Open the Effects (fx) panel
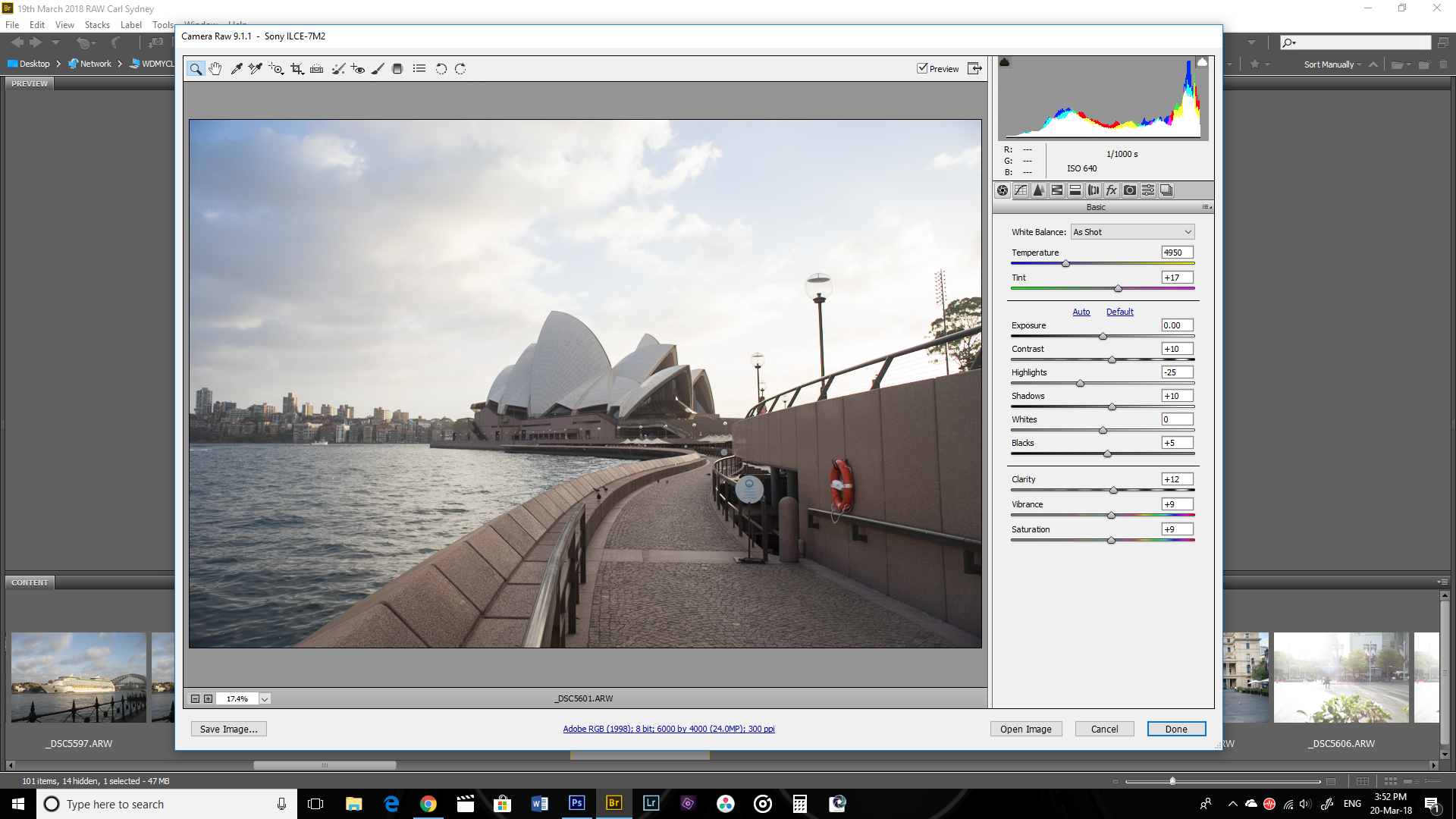Image resolution: width=1456 pixels, height=819 pixels. pos(1111,190)
